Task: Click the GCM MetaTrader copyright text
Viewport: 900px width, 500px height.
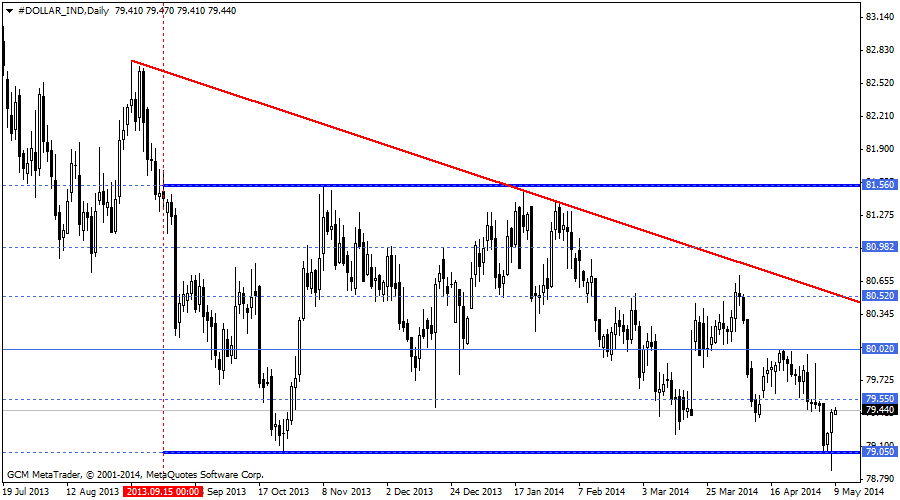Action: click(x=135, y=474)
